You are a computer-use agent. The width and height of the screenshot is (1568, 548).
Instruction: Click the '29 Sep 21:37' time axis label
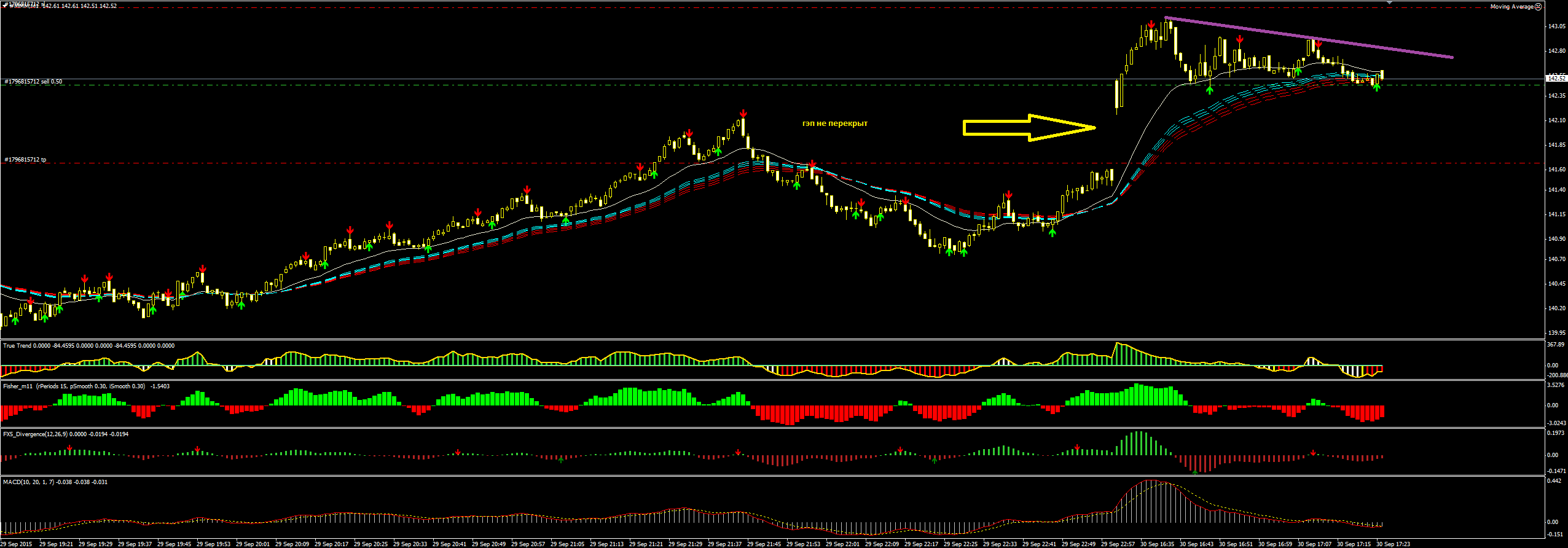pos(725,544)
